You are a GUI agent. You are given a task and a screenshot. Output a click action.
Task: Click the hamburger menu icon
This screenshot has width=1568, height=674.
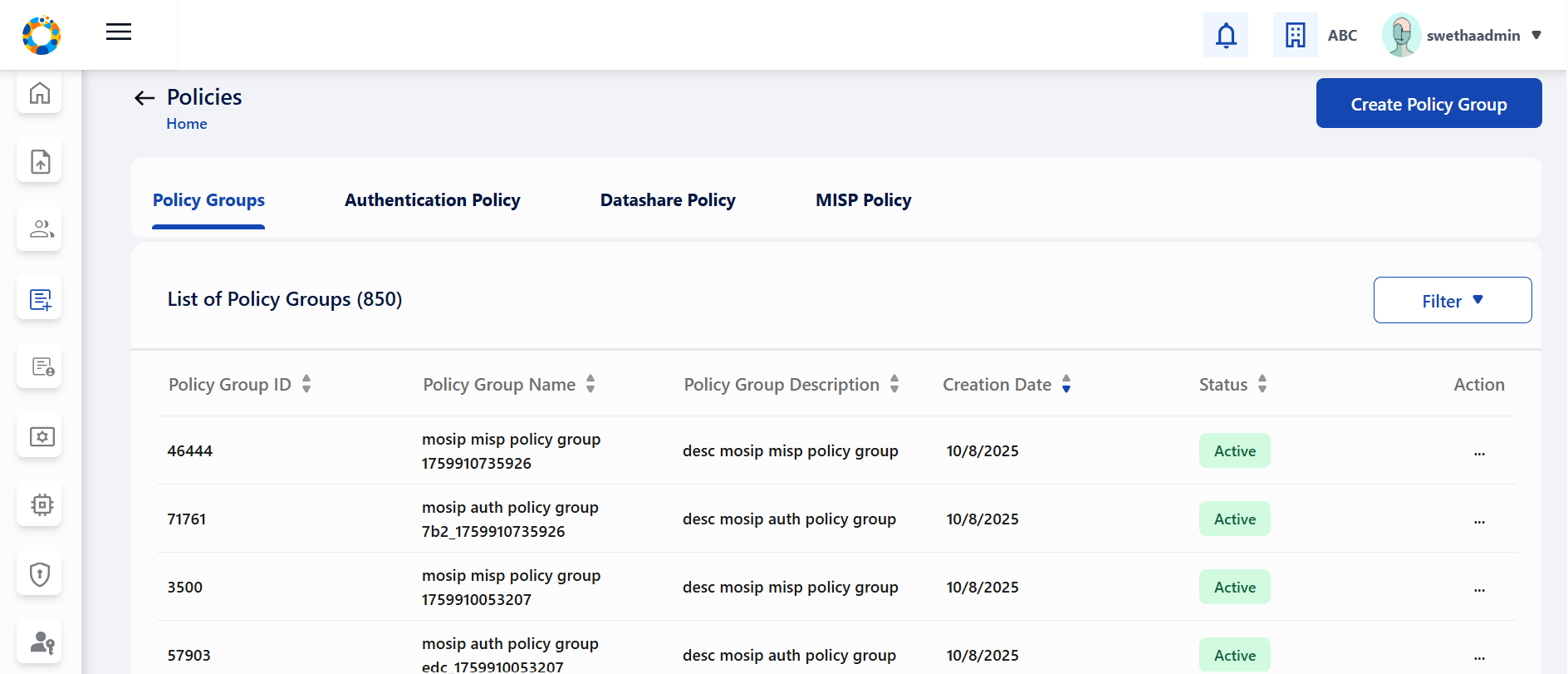click(119, 32)
